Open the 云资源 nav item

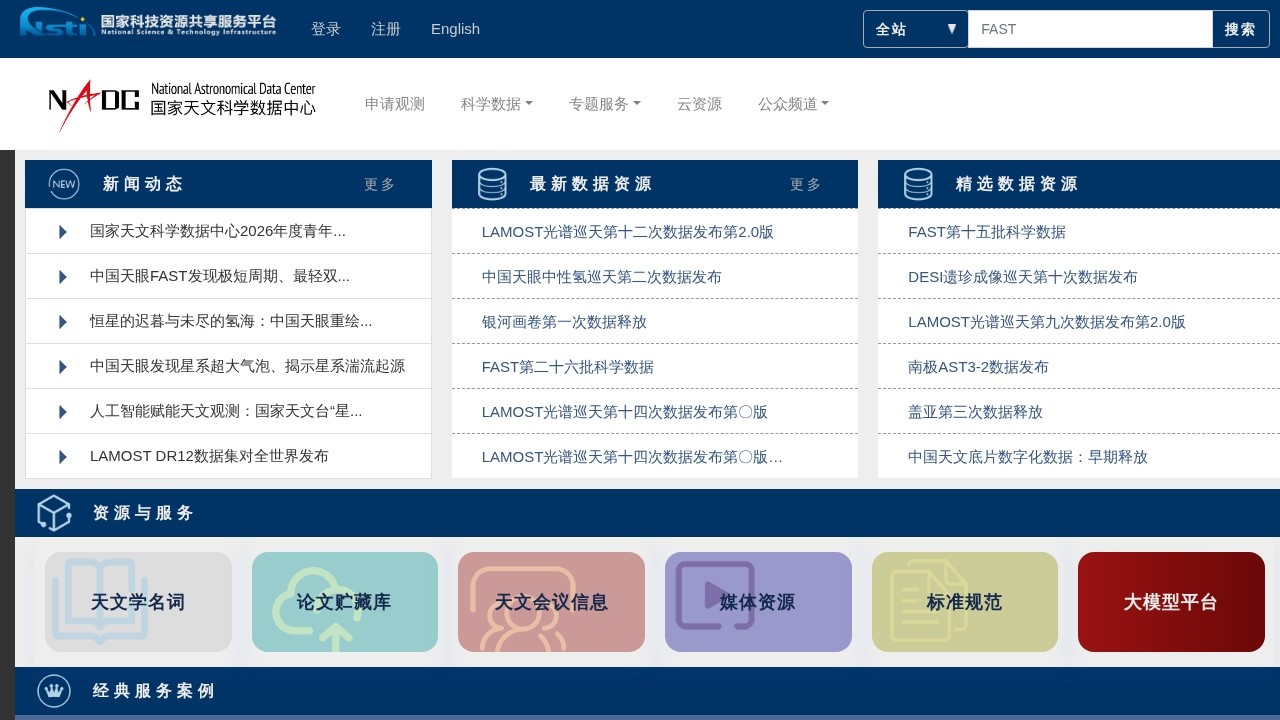(x=699, y=104)
